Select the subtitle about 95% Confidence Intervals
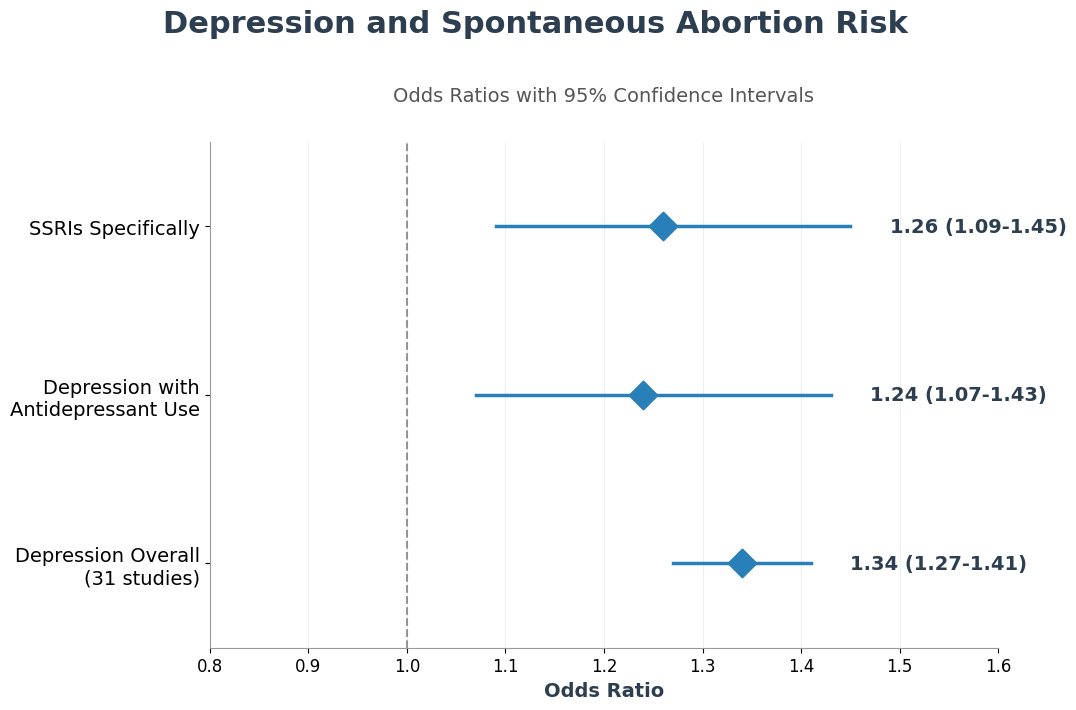 pyautogui.click(x=603, y=96)
